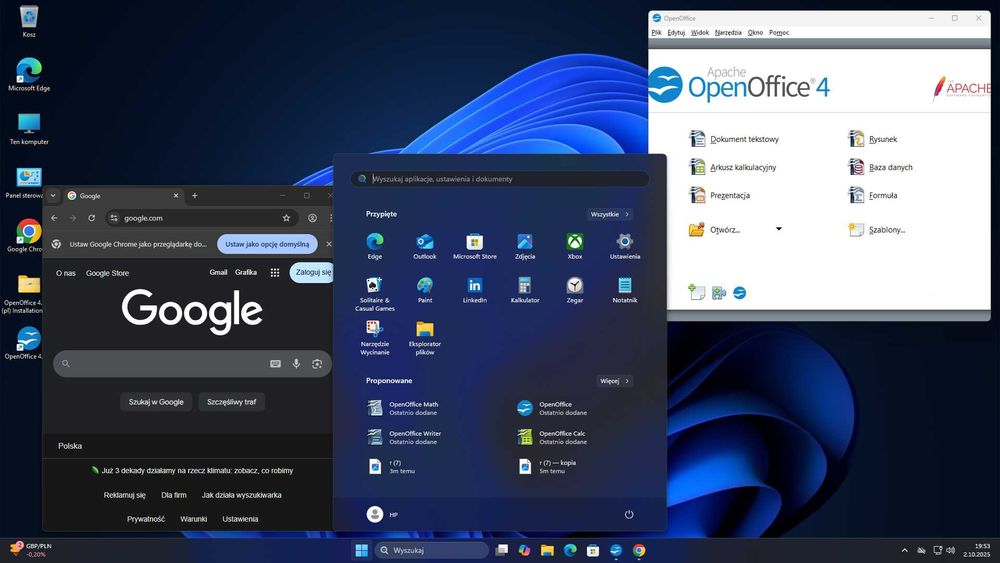The height and width of the screenshot is (563, 1000).
Task: Open Chrome tab search dropdown arrow
Action: point(53,196)
